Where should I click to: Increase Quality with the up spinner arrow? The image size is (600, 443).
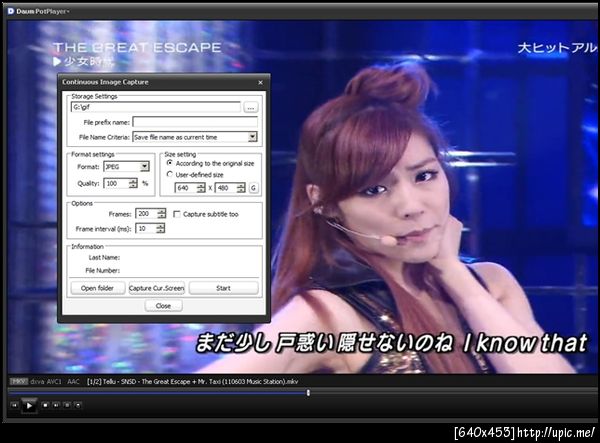click(x=133, y=181)
